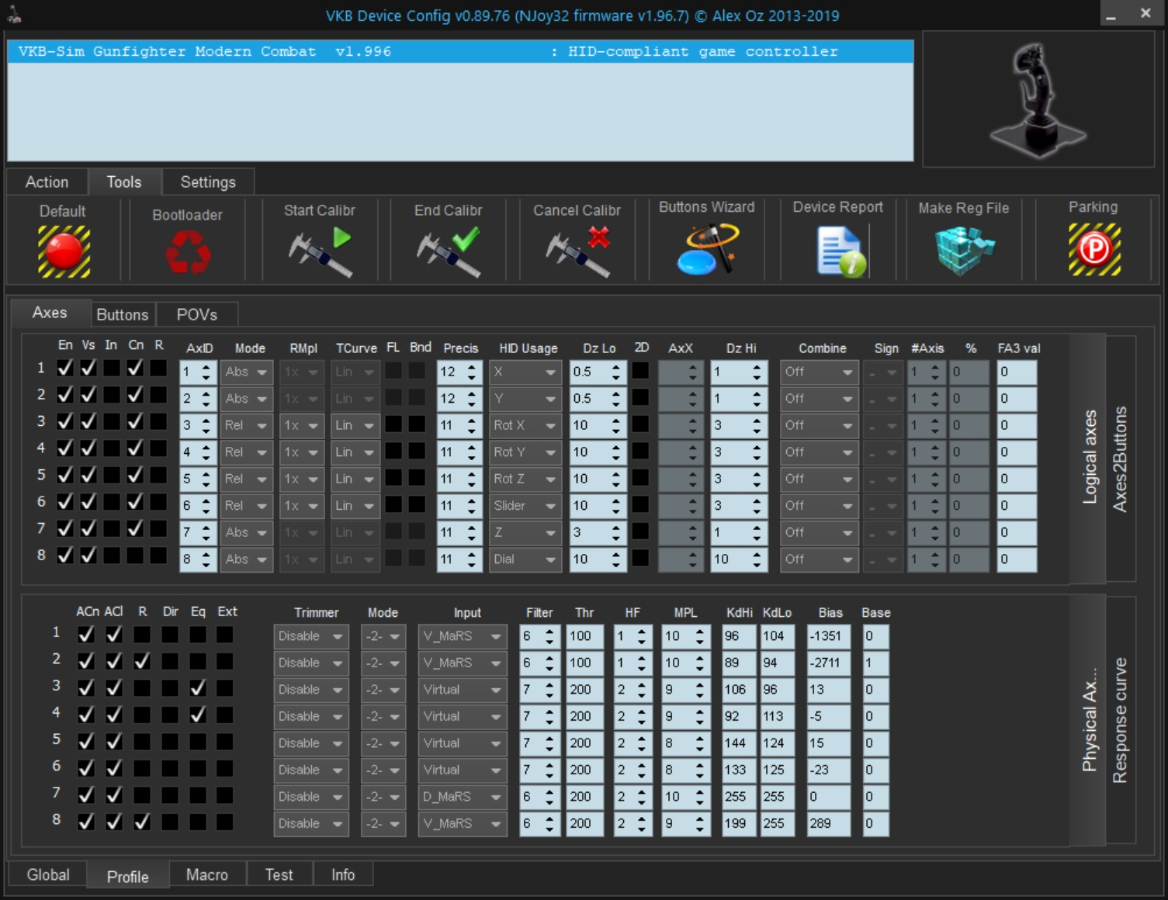The height and width of the screenshot is (900, 1168).
Task: Start calibration with the Start Calibr icon
Action: tap(320, 252)
